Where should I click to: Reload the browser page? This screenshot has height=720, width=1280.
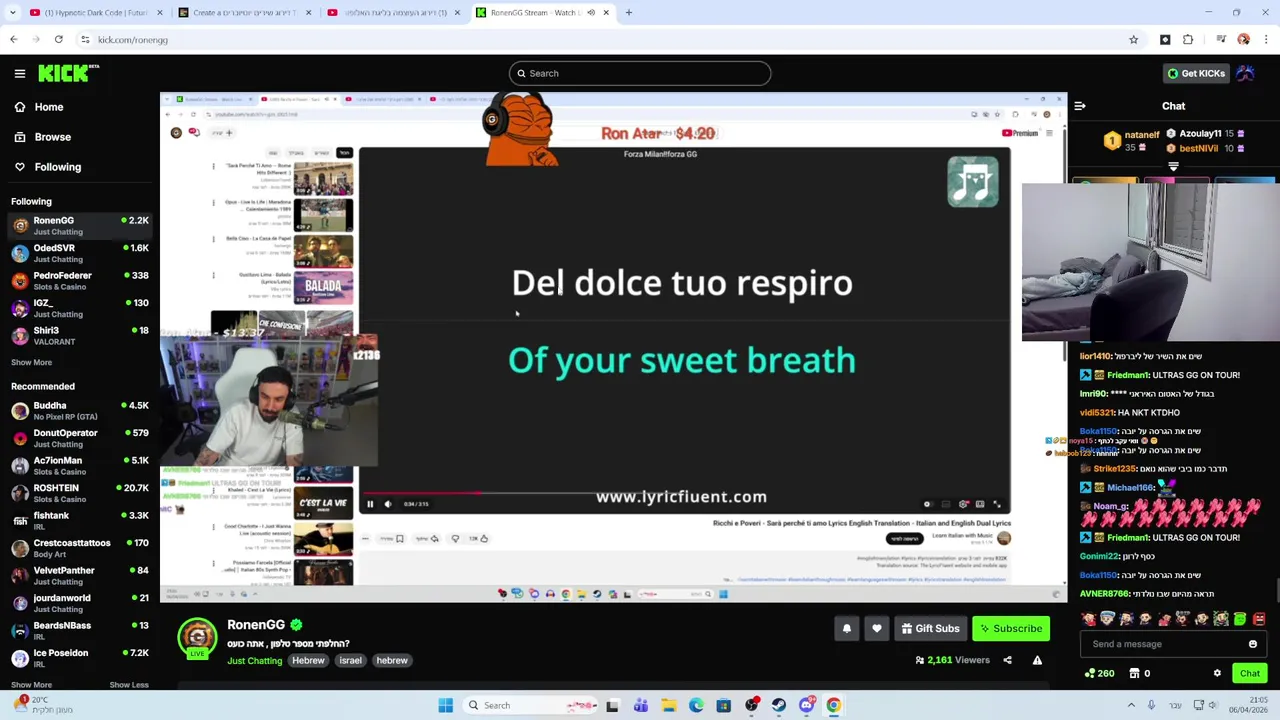point(59,40)
